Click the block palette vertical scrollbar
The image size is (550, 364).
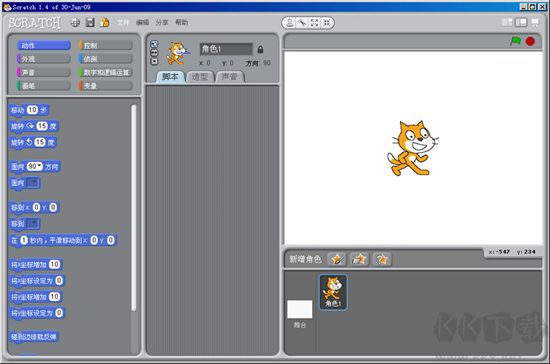click(x=133, y=208)
